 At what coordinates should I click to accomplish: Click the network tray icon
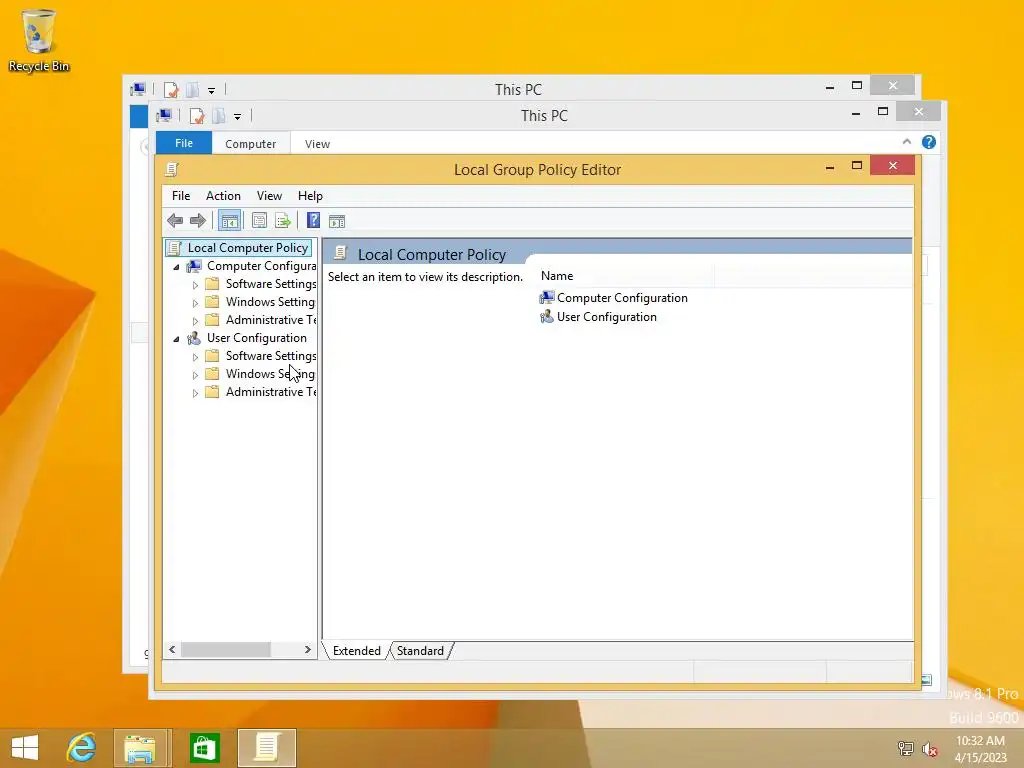(906, 749)
